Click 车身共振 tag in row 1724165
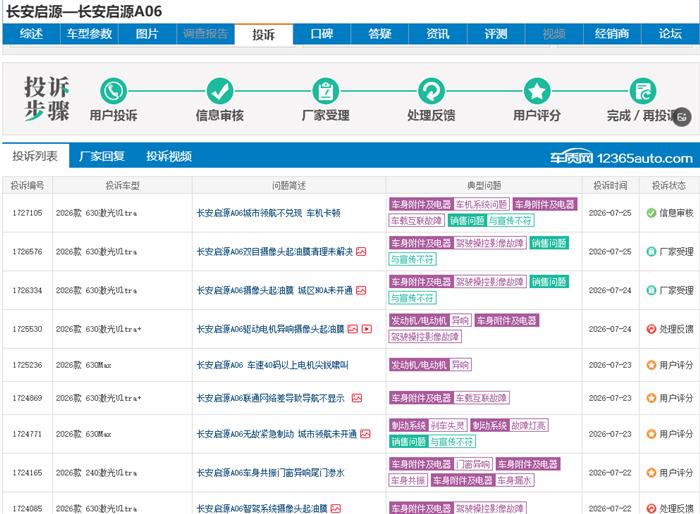The height and width of the screenshot is (514, 700). point(408,481)
